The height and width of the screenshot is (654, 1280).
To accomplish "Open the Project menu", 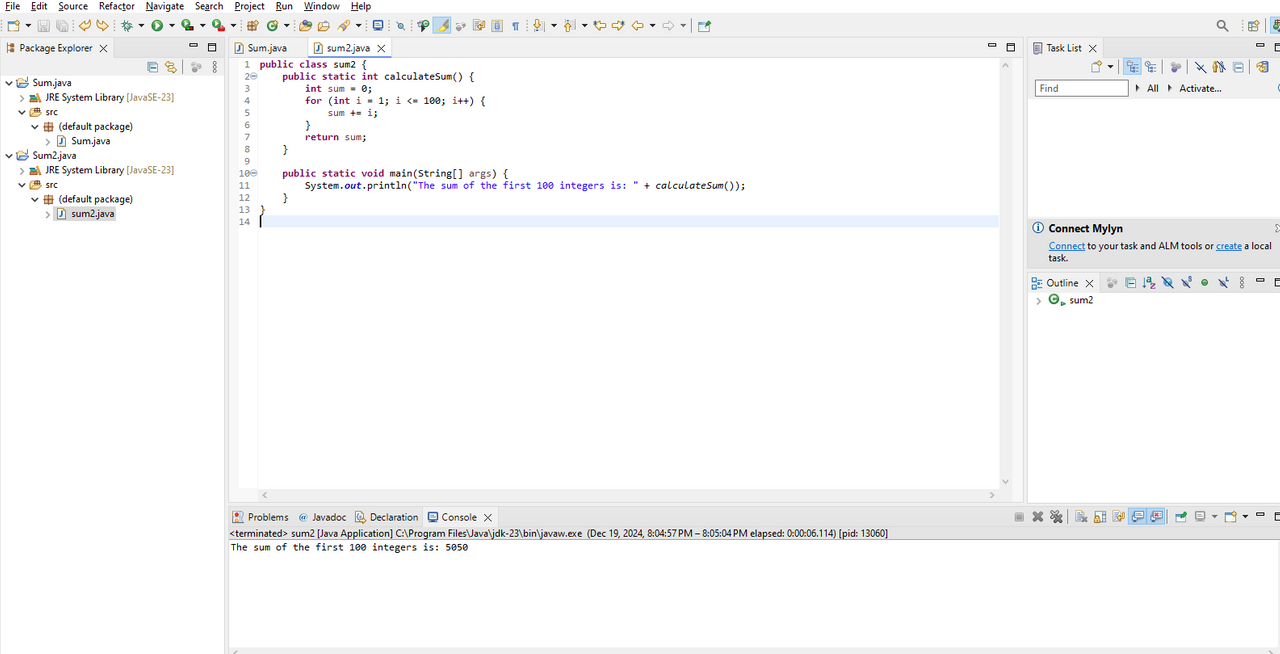I will (x=249, y=6).
